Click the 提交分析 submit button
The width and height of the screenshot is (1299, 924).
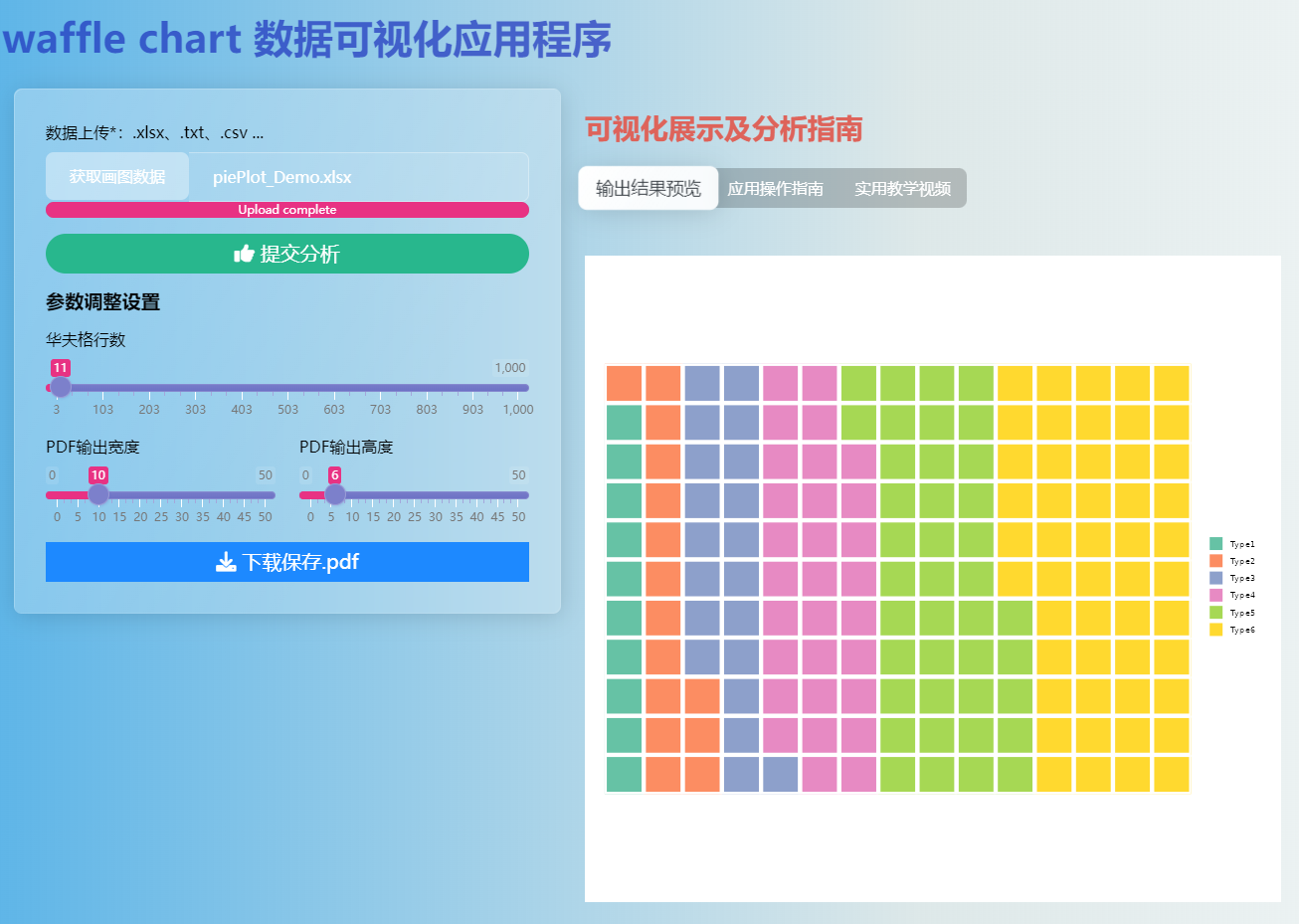coord(287,254)
